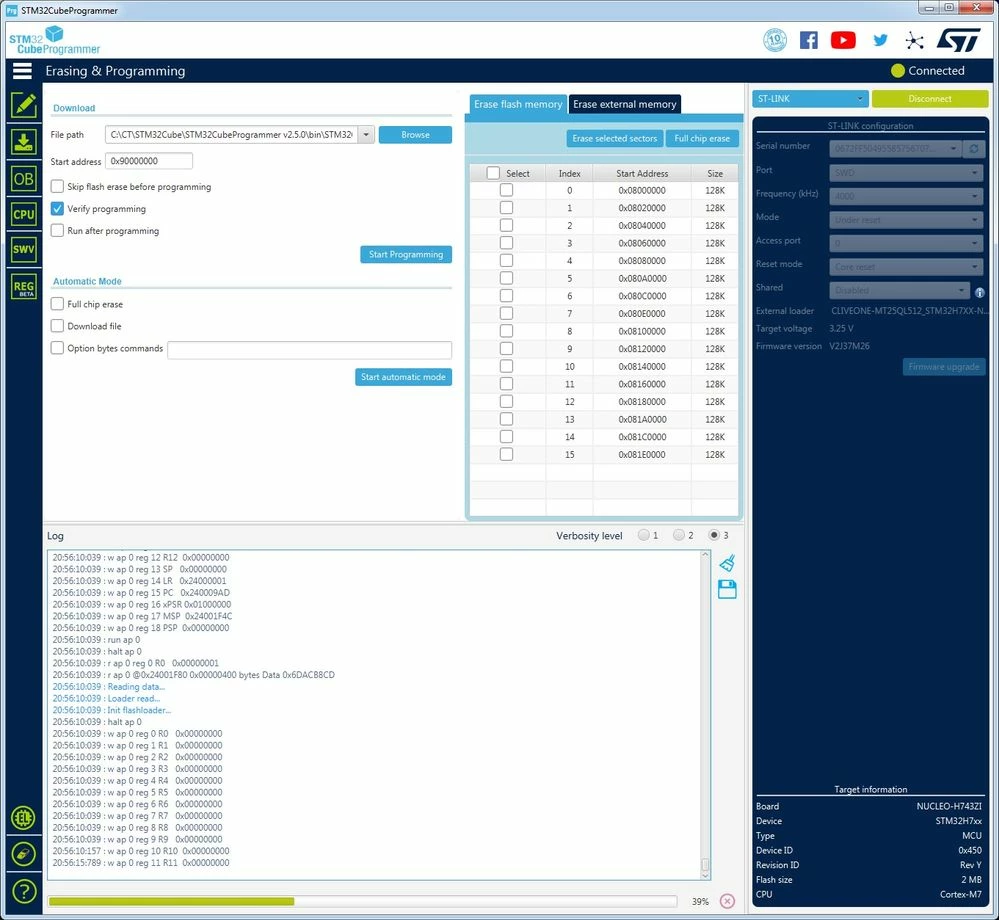Screen dimensions: 999x920
Task: Click the Shared info icon
Action: coord(979,292)
